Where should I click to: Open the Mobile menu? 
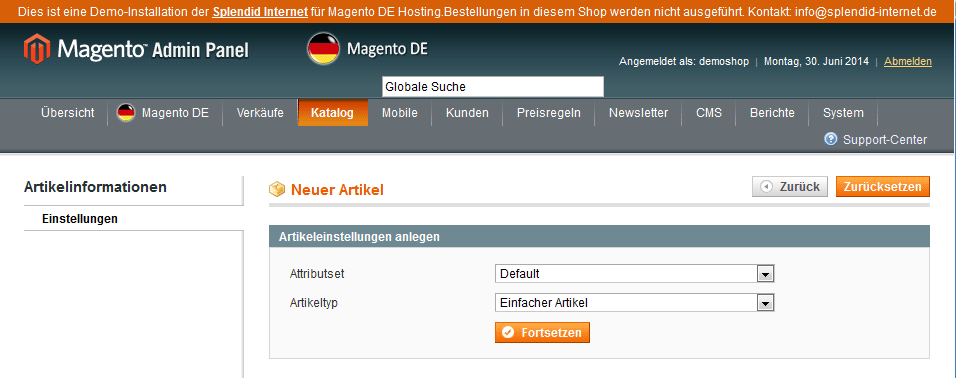tap(399, 113)
